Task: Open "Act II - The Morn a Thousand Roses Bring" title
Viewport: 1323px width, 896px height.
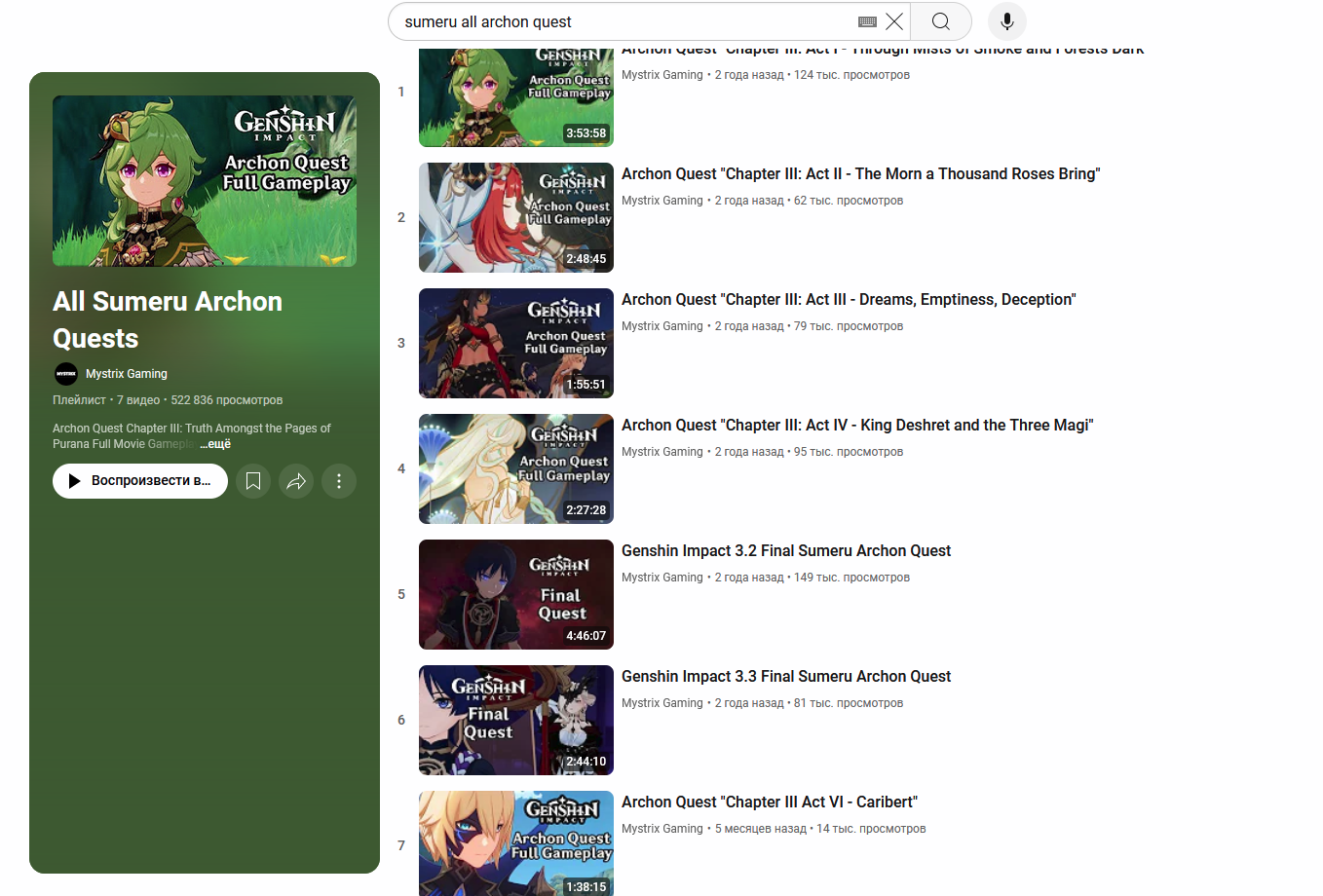Action: coord(861,174)
